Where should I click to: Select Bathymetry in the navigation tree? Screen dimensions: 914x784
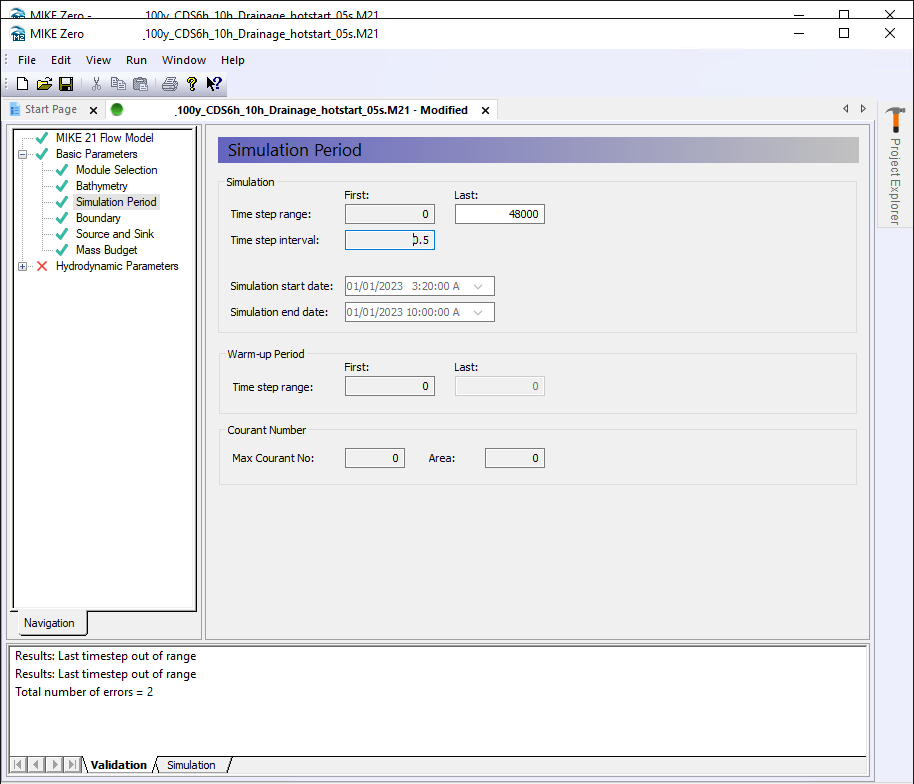click(101, 186)
